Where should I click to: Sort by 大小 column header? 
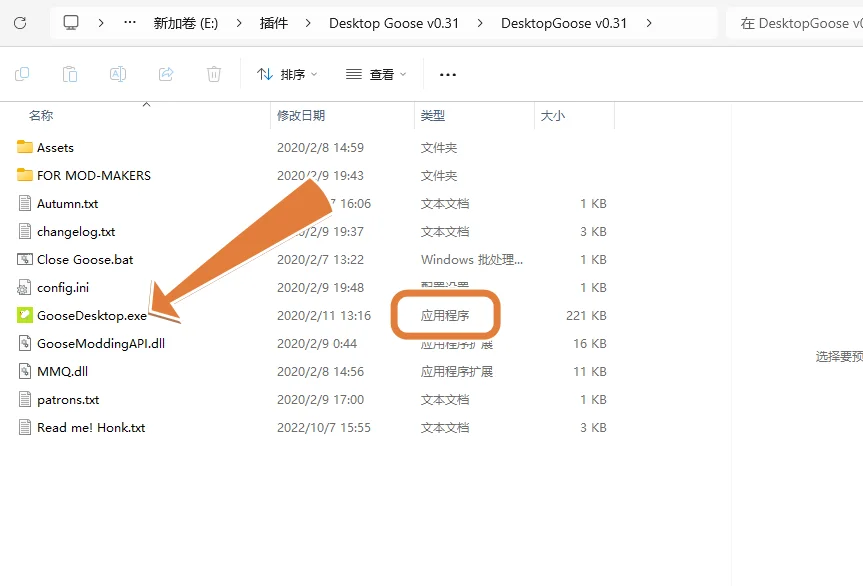tap(553, 116)
